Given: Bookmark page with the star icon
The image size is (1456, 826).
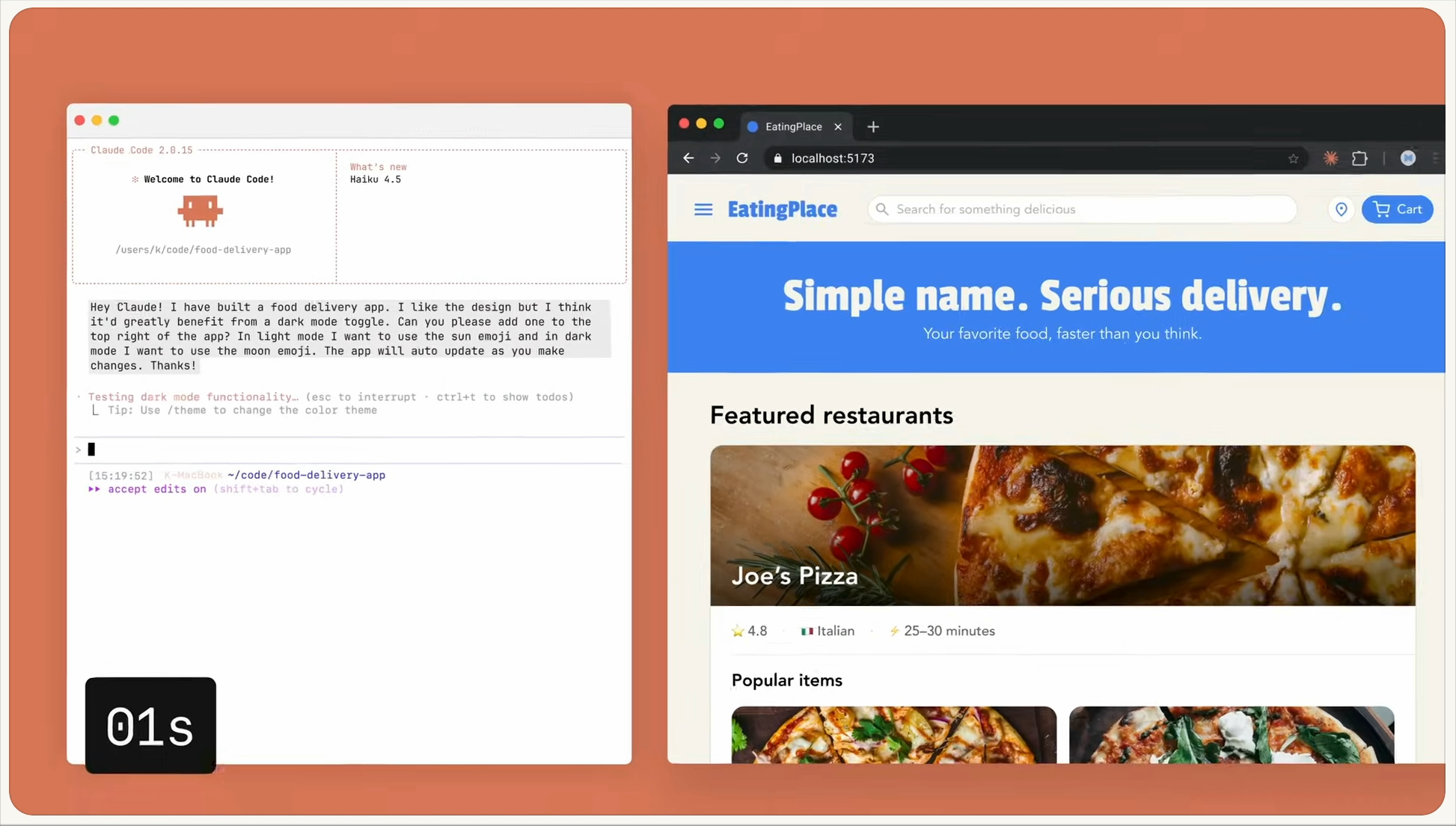Looking at the screenshot, I should (1293, 159).
